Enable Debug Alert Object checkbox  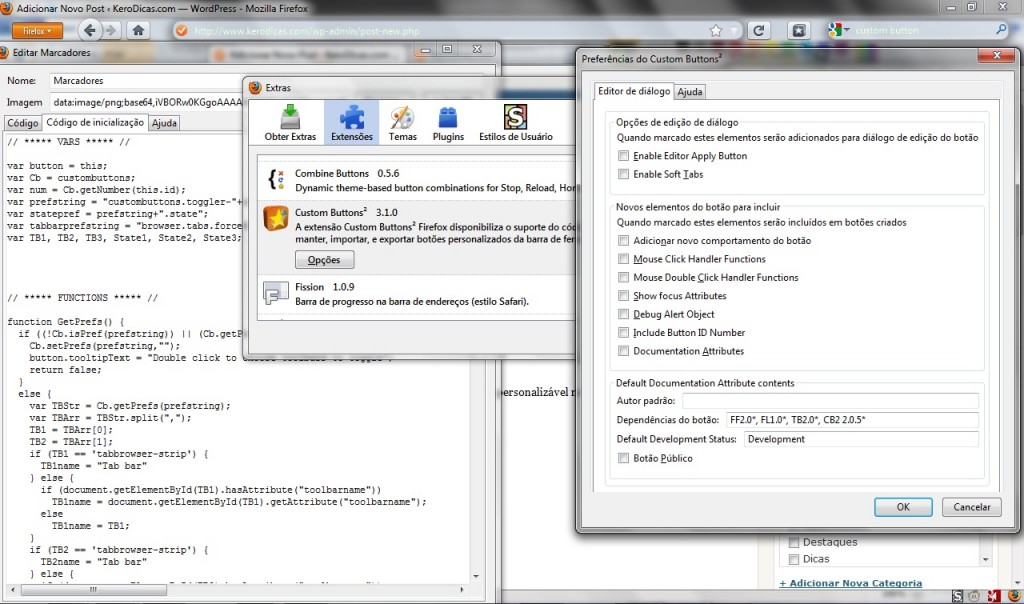point(624,314)
